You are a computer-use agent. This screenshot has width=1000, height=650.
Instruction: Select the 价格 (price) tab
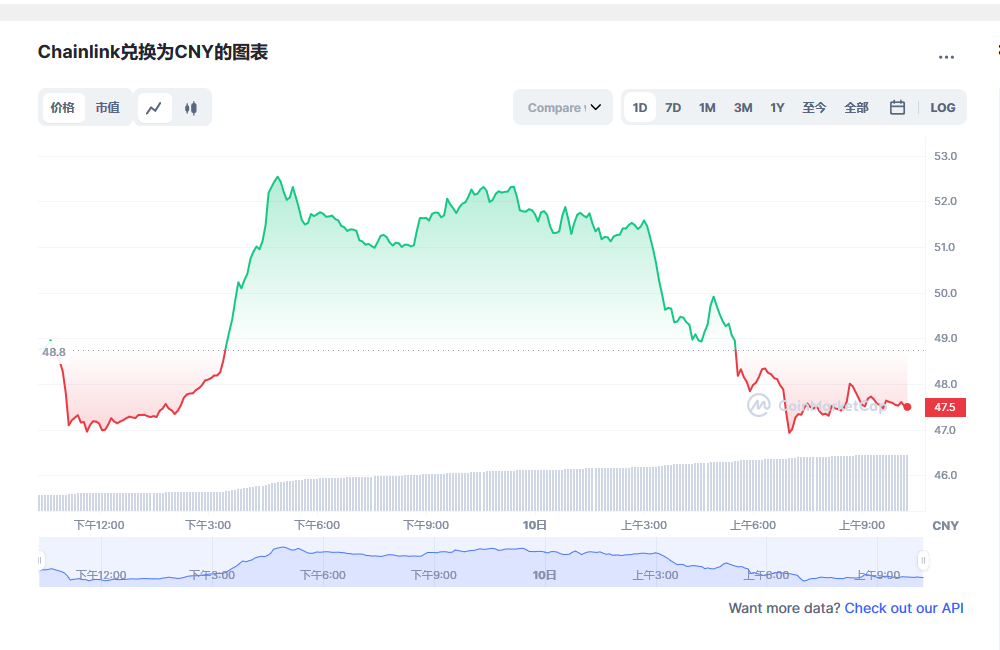pos(62,108)
